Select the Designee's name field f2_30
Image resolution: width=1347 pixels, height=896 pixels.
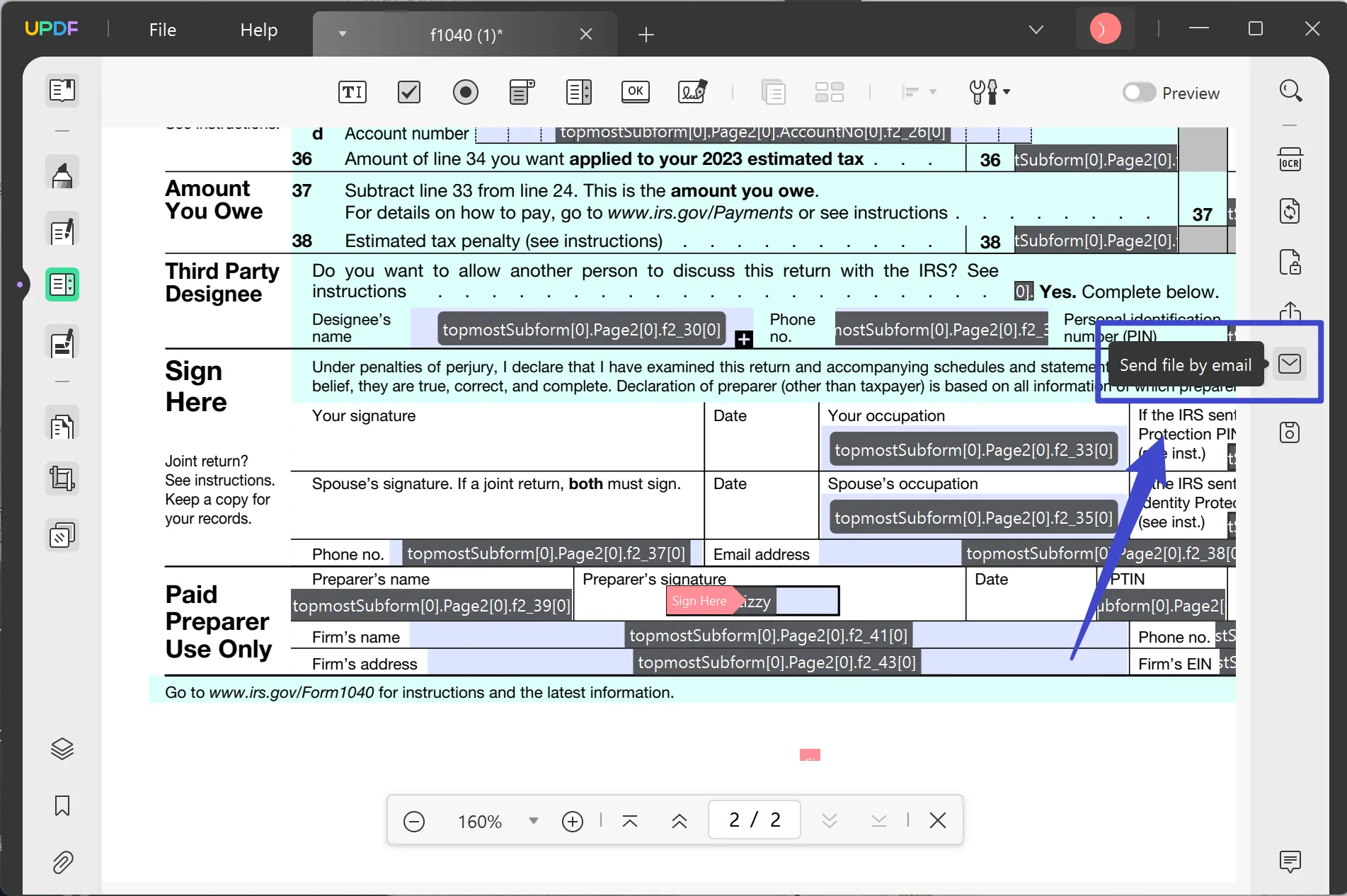581,329
